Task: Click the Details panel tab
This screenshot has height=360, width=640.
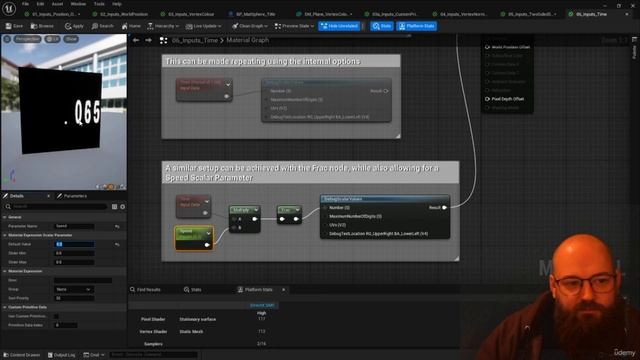Action: tap(16, 196)
